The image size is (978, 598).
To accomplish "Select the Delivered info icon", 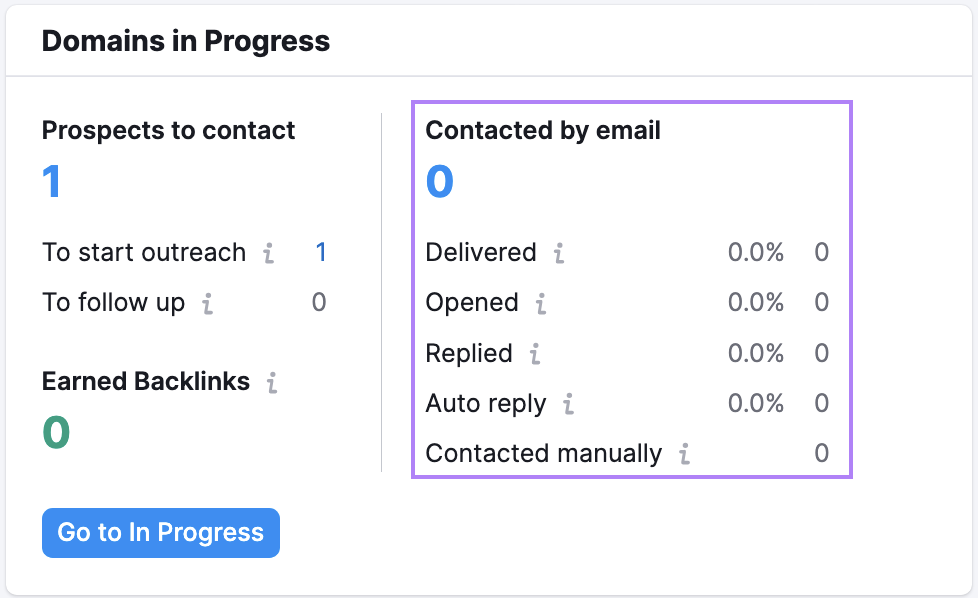I will (559, 254).
